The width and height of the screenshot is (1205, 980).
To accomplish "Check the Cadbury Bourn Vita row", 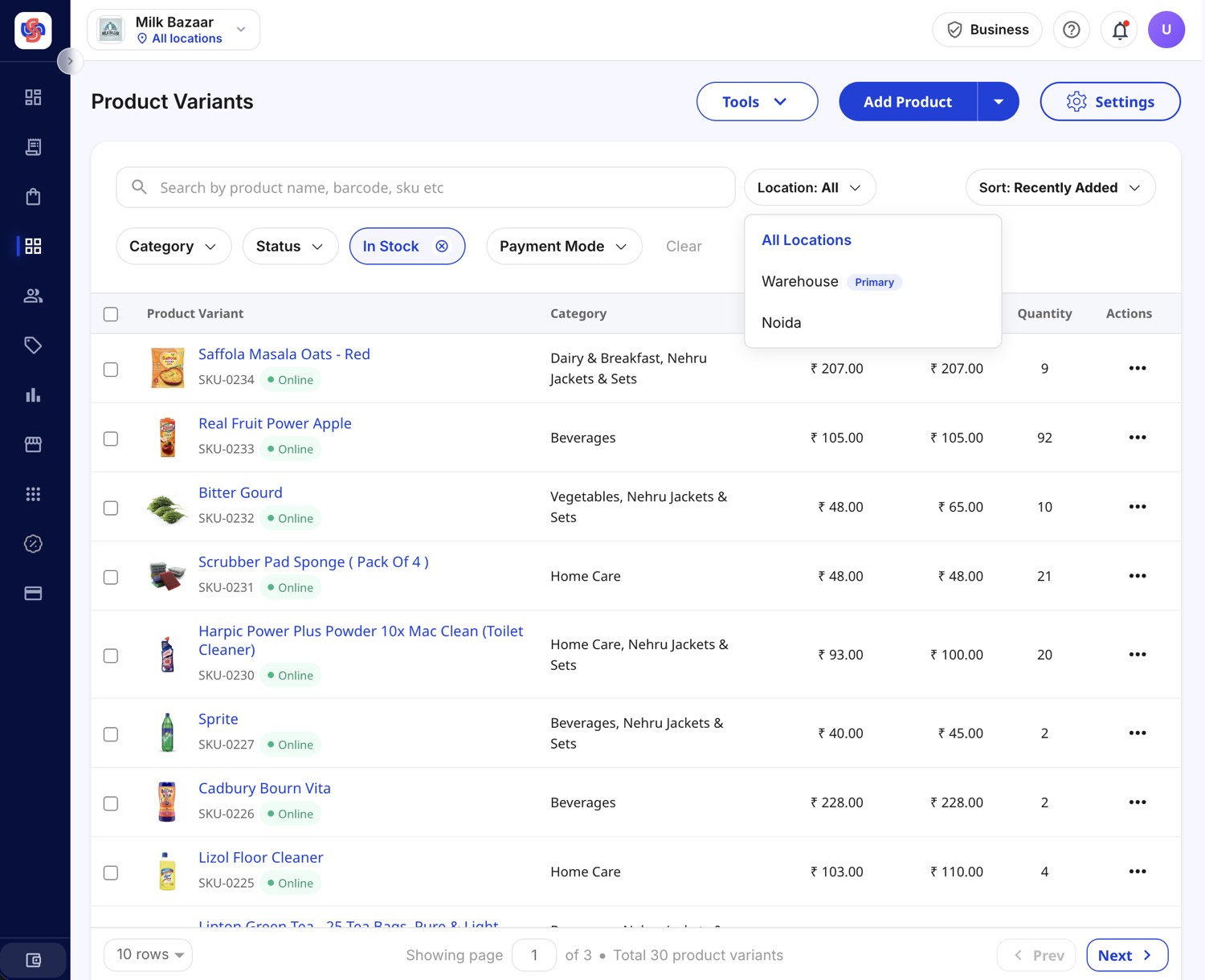I will click(x=111, y=803).
